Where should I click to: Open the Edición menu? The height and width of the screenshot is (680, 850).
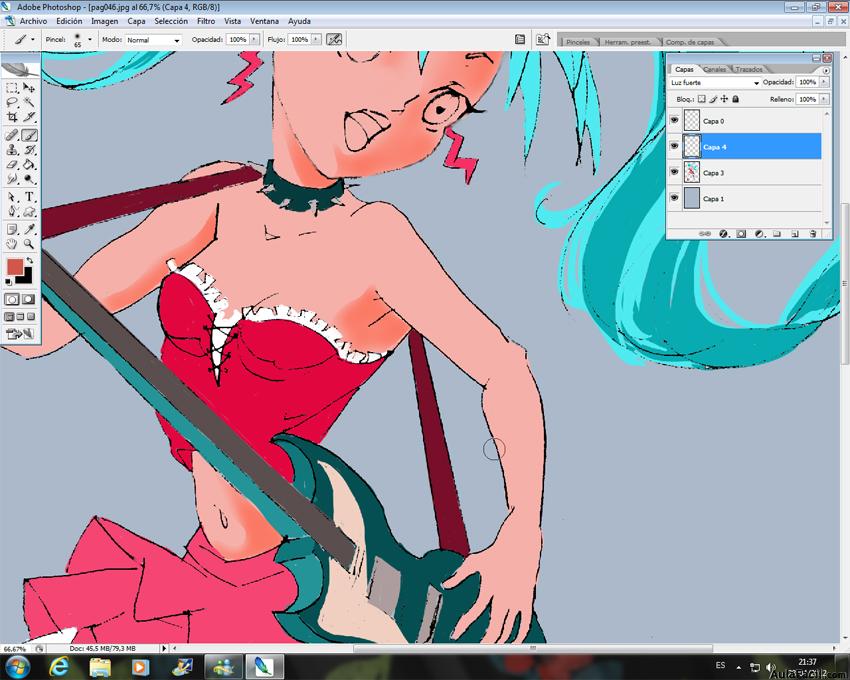(x=69, y=21)
